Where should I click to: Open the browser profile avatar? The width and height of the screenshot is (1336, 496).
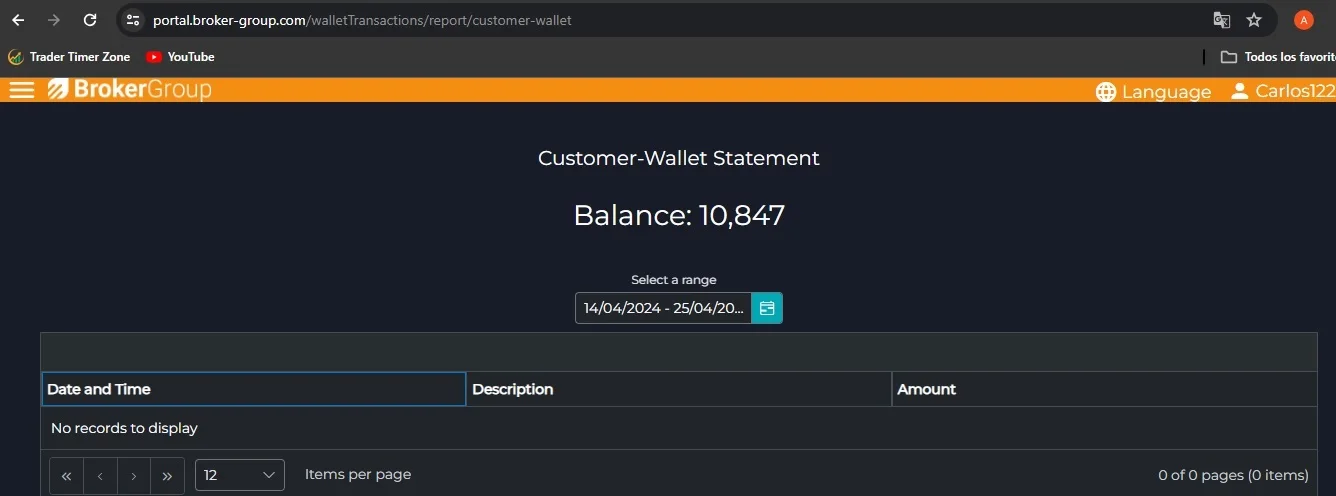(x=1303, y=20)
